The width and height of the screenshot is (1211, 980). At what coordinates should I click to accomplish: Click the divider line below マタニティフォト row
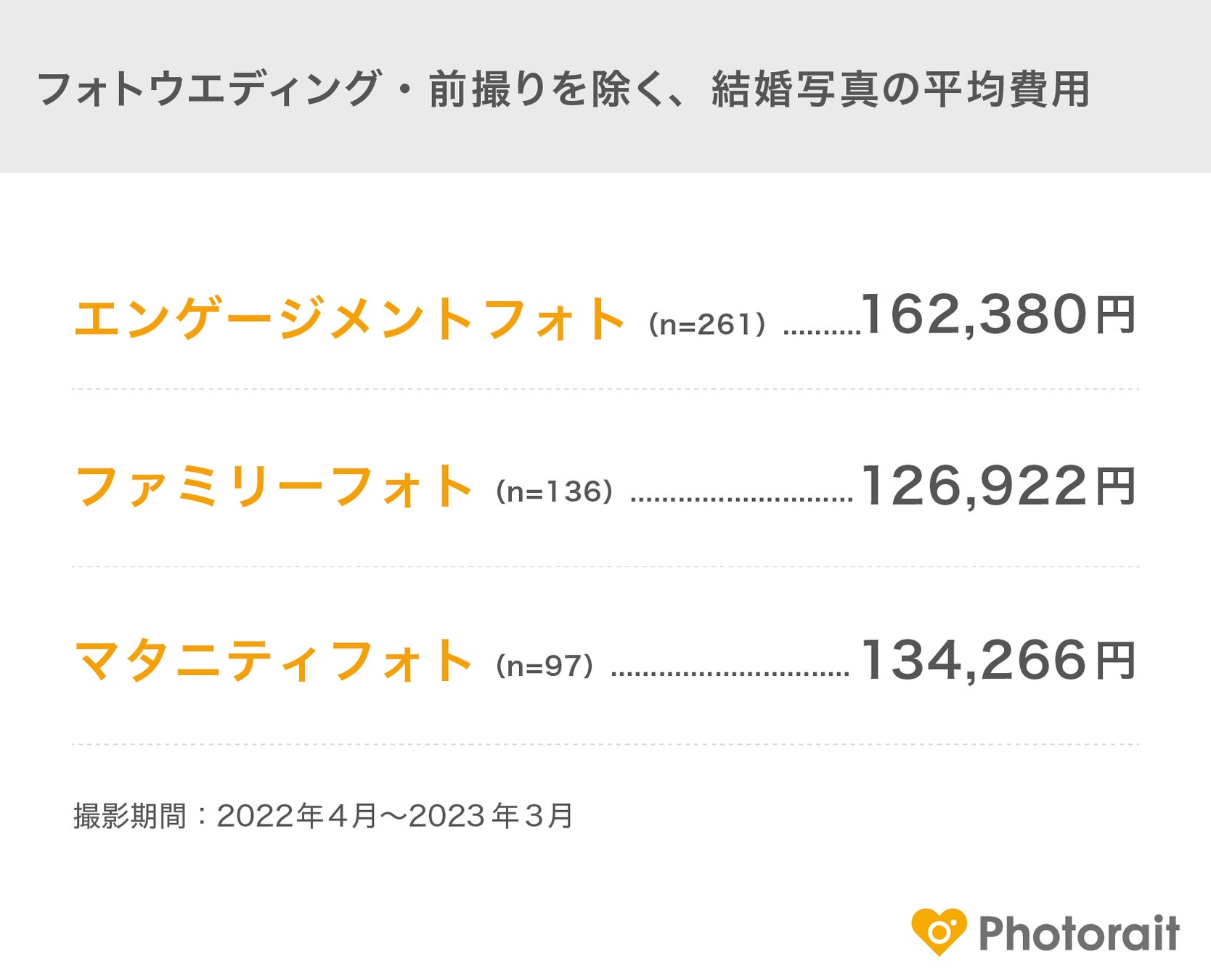605,744
